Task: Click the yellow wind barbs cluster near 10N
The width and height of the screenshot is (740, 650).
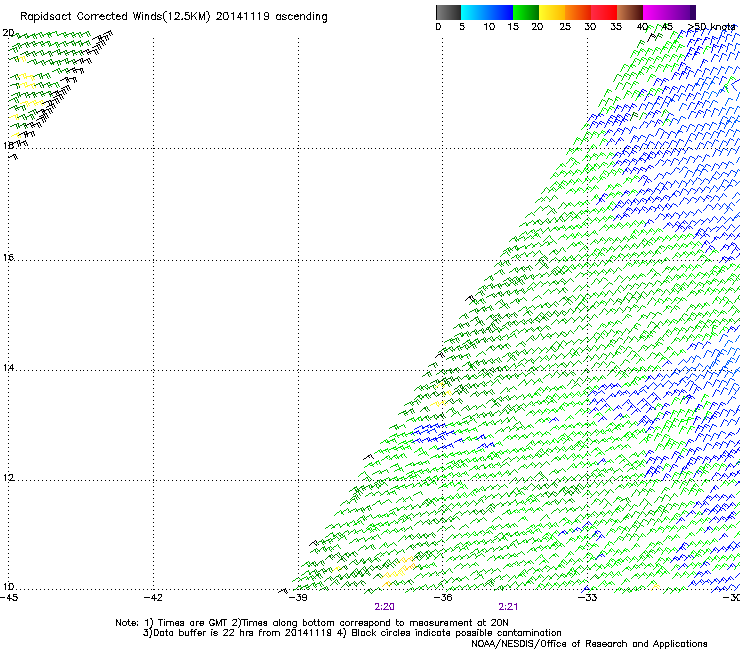Action: tap(399, 570)
